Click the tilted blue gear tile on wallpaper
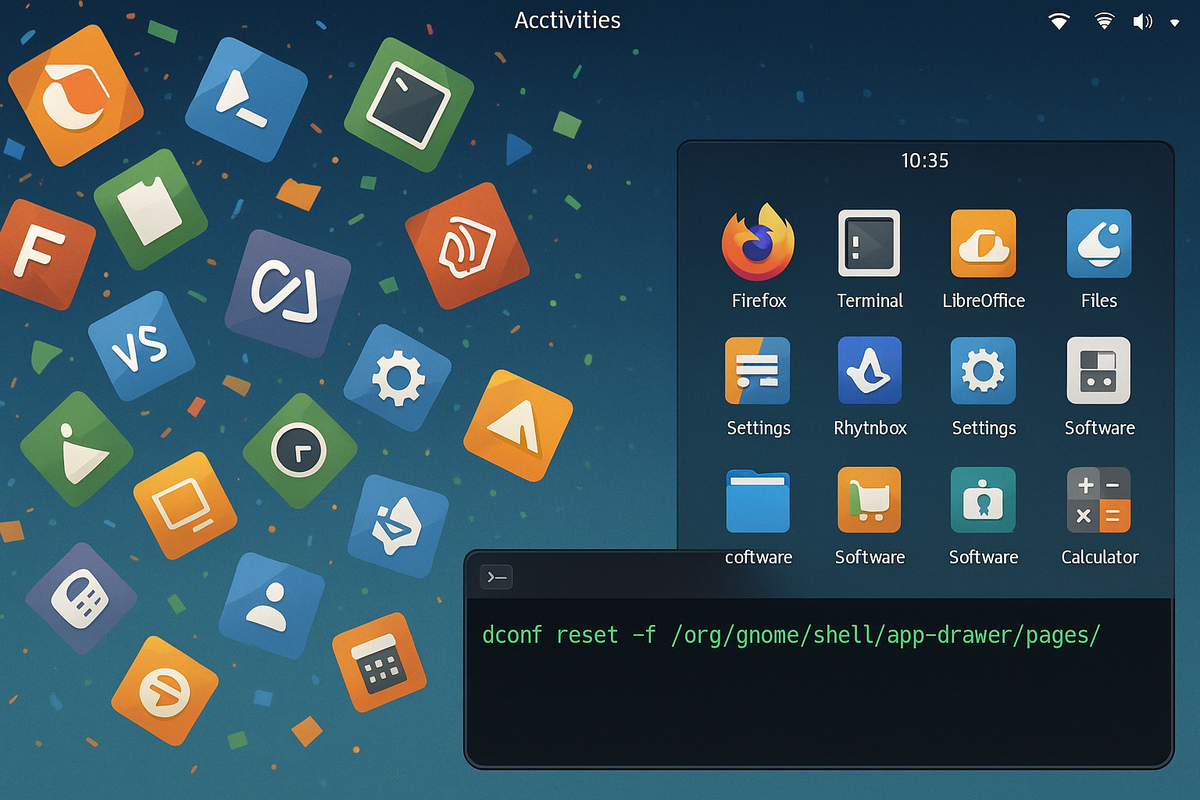This screenshot has height=800, width=1200. coord(398,377)
